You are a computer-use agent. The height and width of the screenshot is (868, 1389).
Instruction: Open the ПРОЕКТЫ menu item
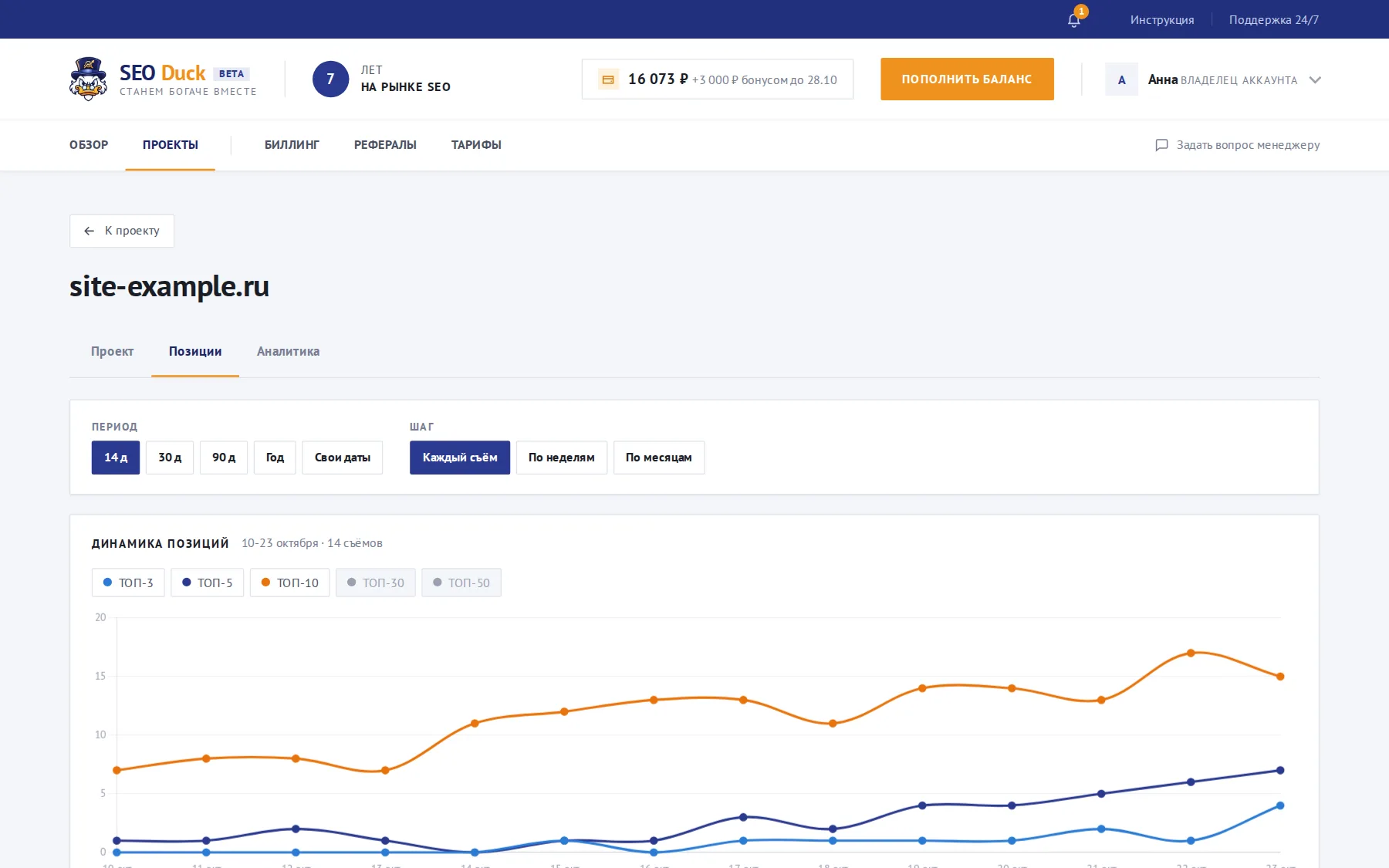[x=171, y=145]
